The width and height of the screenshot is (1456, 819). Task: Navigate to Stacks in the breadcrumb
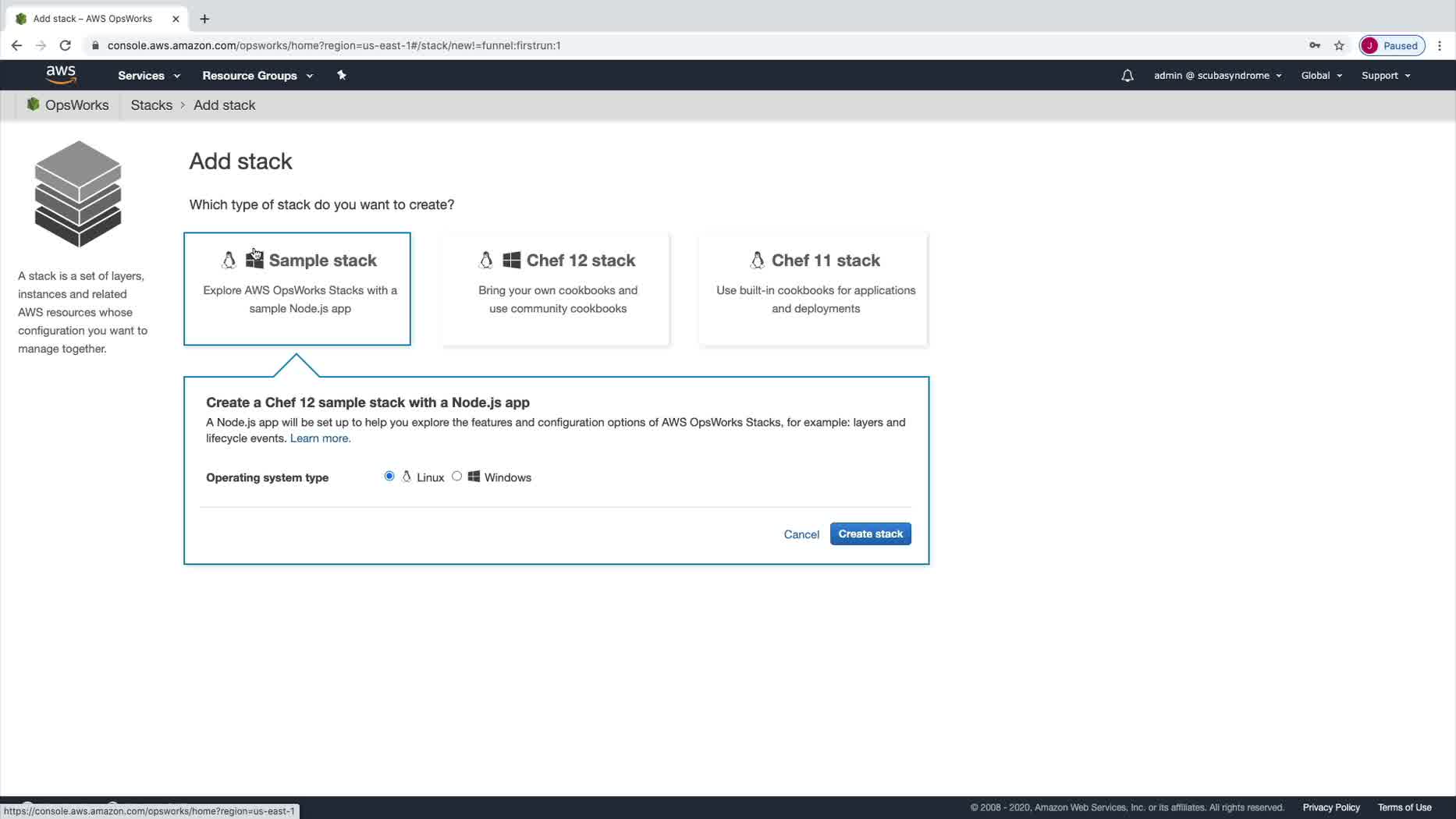pos(151,105)
